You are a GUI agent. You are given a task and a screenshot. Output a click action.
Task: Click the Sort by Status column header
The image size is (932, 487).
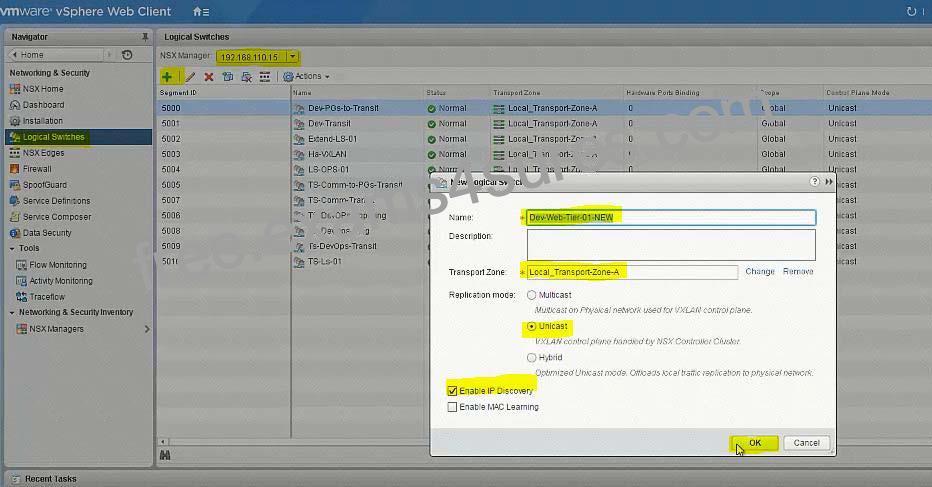(456, 93)
